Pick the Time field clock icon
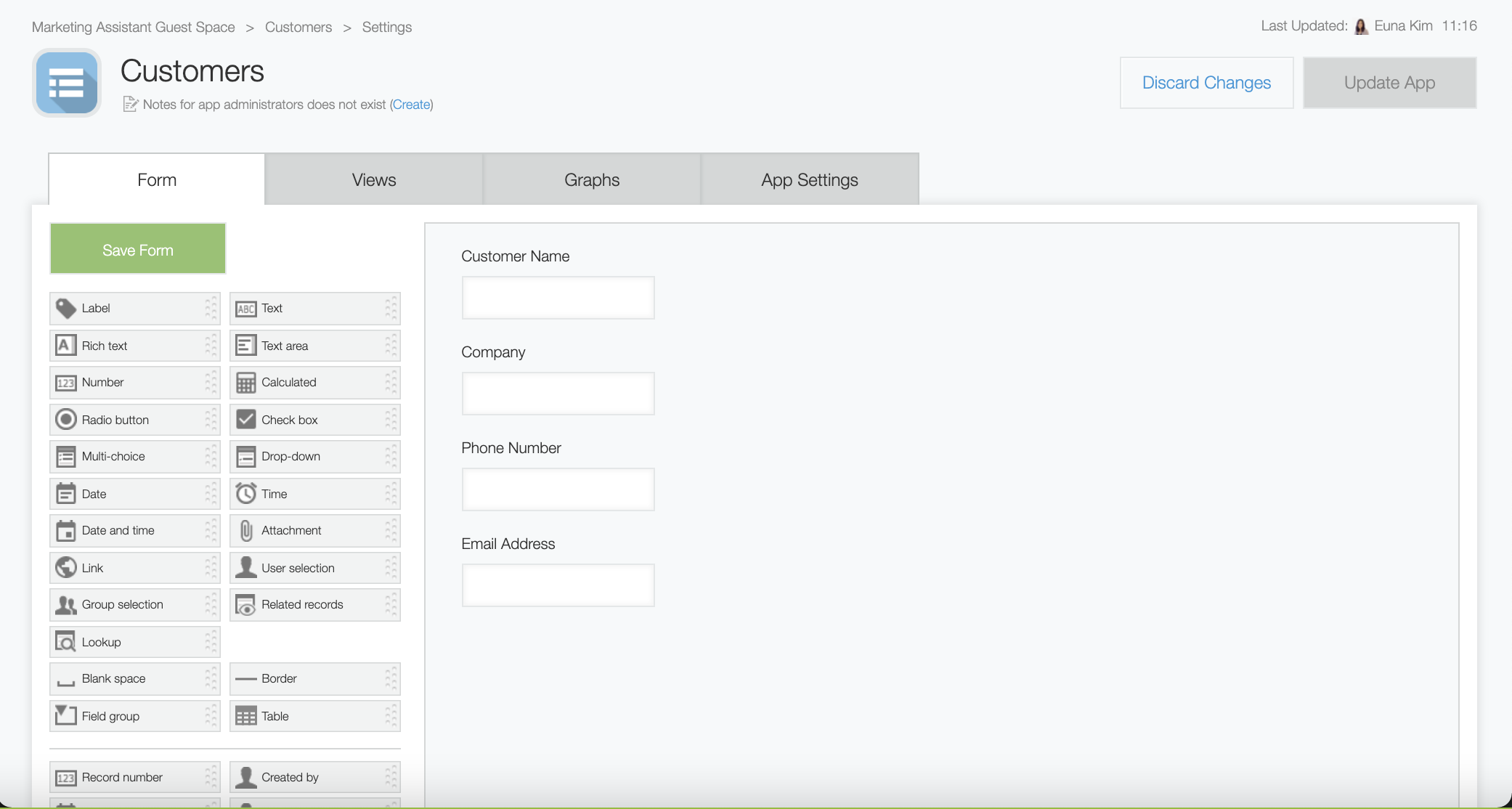 (x=246, y=494)
